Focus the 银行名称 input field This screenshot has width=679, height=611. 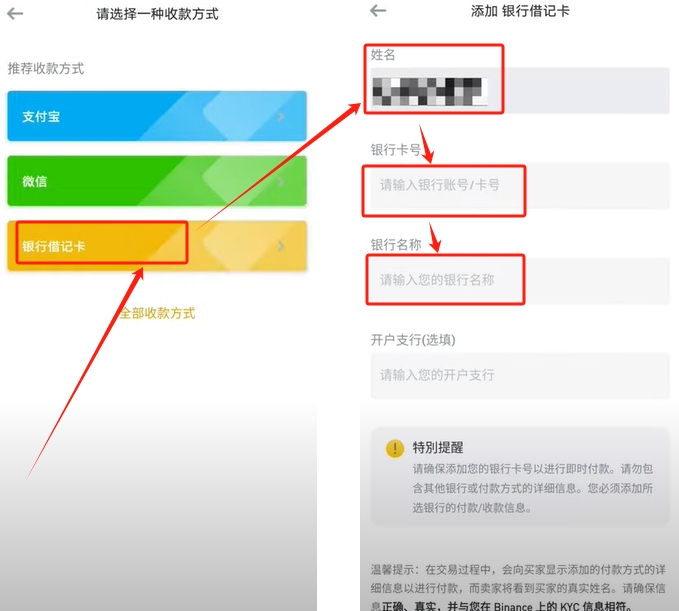(520, 281)
